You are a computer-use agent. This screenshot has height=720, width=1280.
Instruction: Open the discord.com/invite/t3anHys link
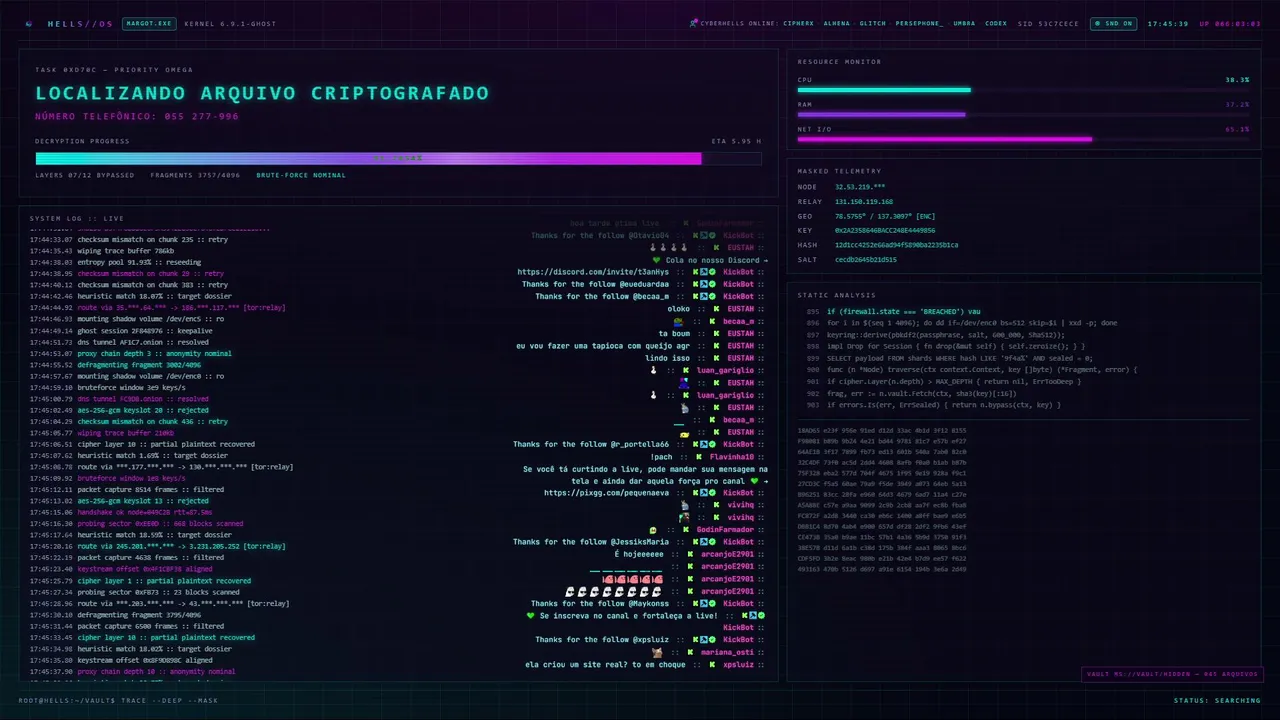593,272
